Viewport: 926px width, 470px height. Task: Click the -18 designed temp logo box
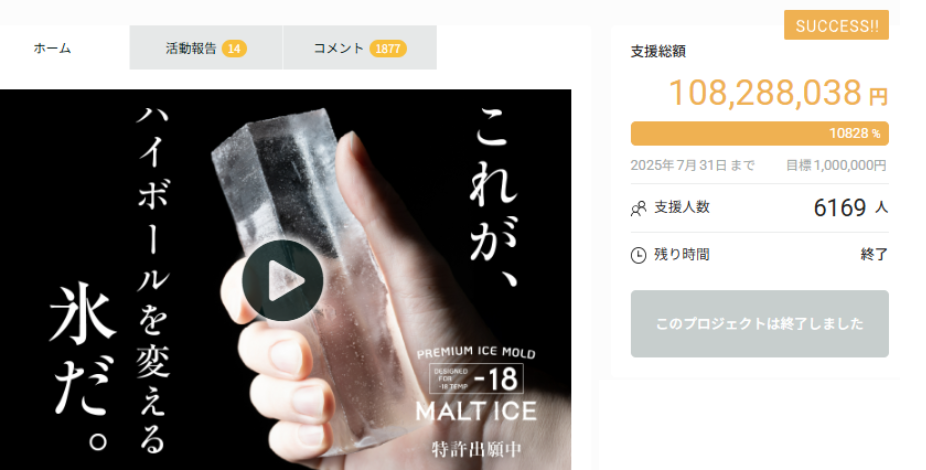coord(476,378)
